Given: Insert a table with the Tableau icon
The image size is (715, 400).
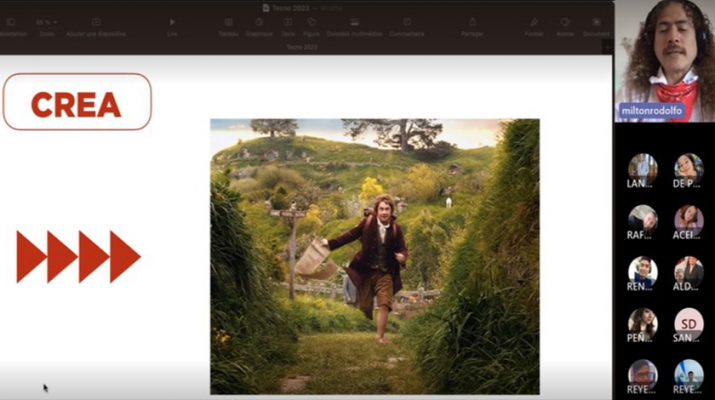Looking at the screenshot, I should point(229,23).
